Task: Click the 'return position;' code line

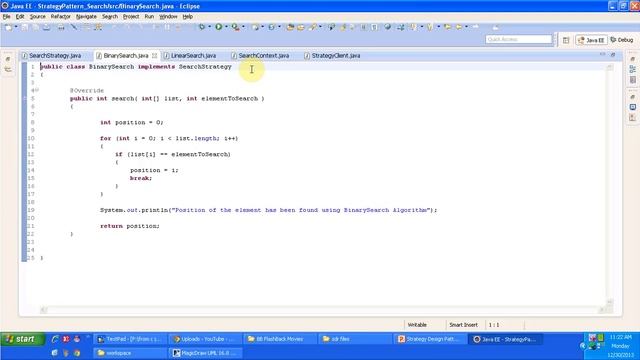Action: click(130, 226)
